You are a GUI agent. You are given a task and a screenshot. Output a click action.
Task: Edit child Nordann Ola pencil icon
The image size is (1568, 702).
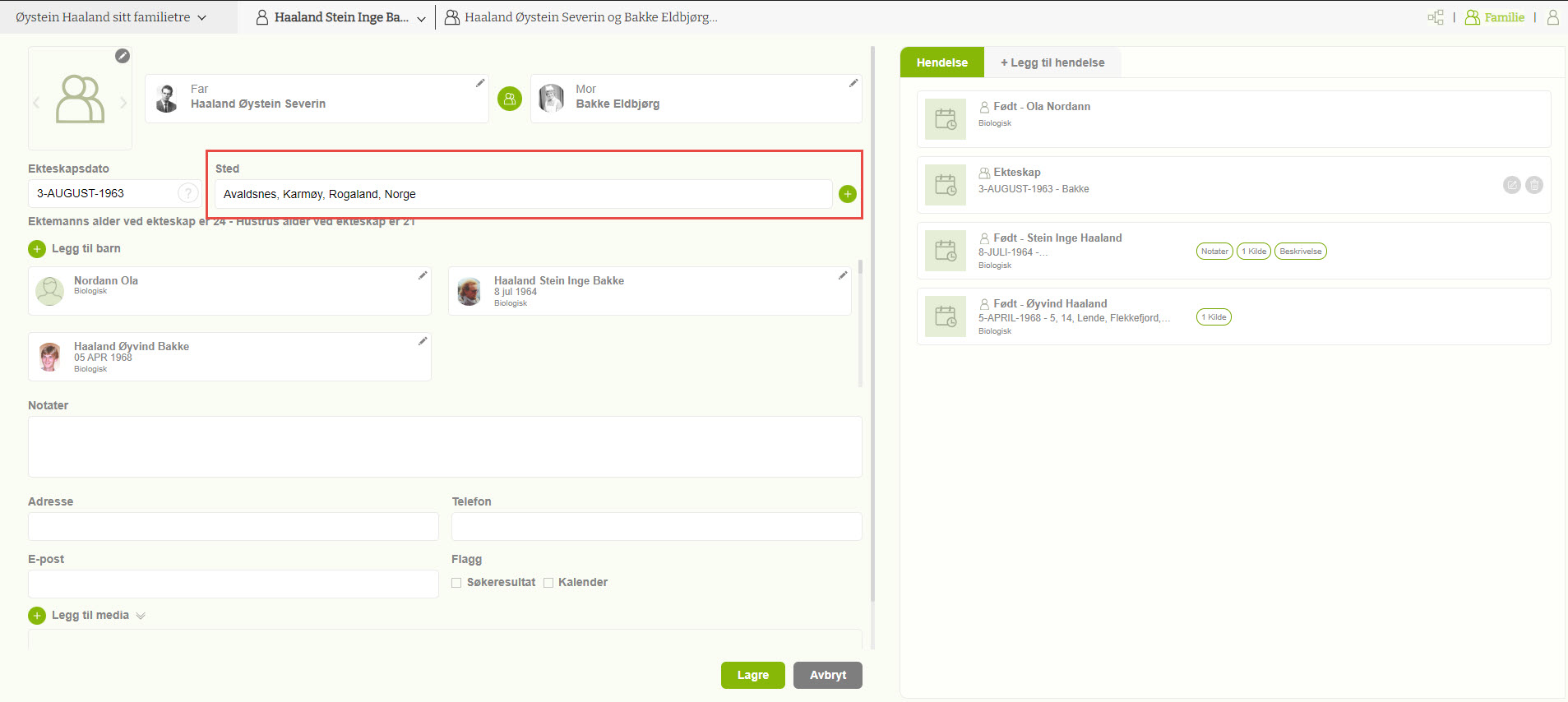pos(423,275)
